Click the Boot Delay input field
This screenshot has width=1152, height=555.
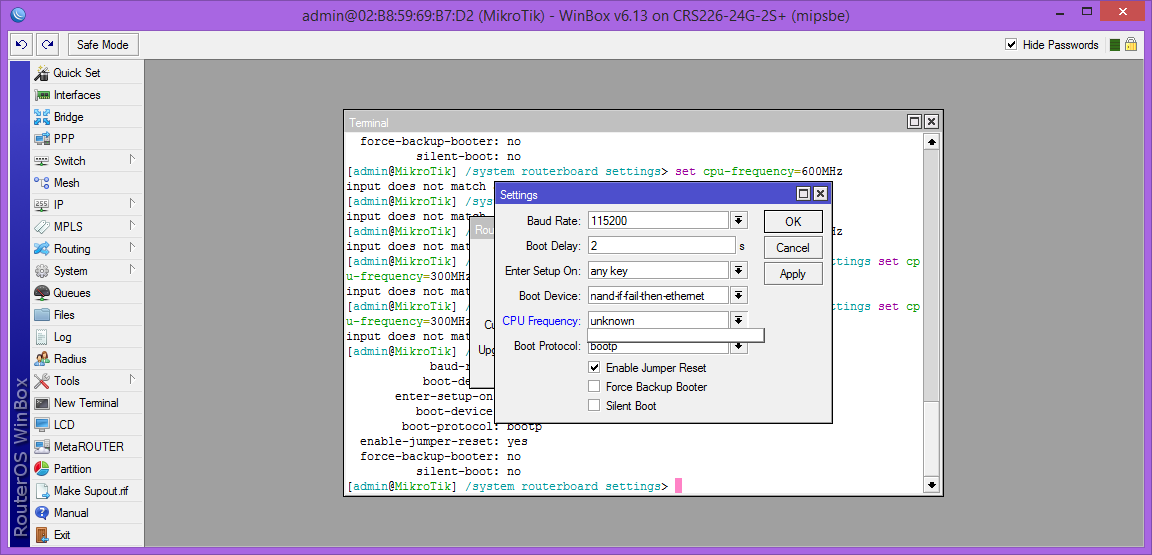(x=662, y=246)
